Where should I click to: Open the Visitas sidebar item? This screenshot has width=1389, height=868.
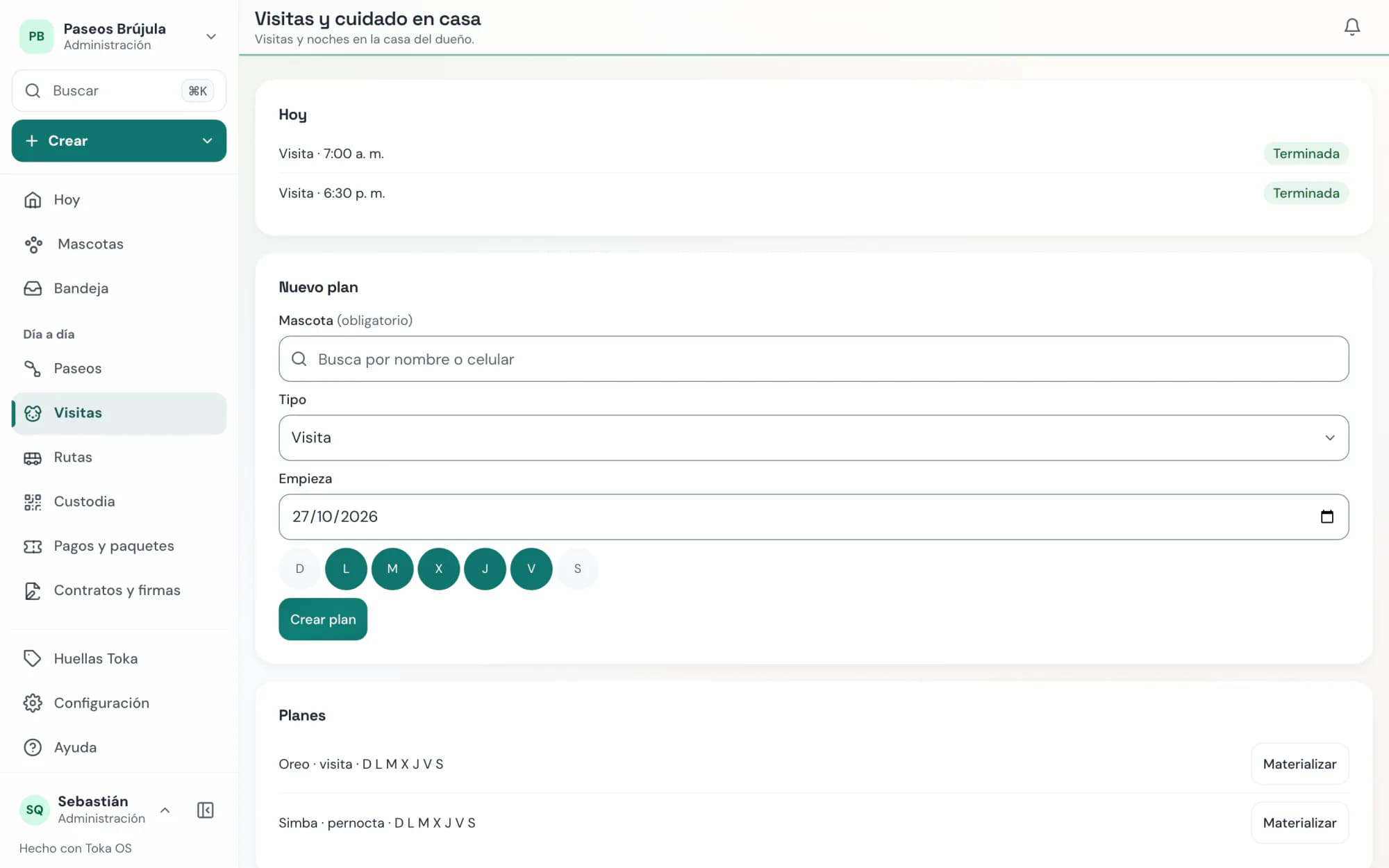click(119, 413)
